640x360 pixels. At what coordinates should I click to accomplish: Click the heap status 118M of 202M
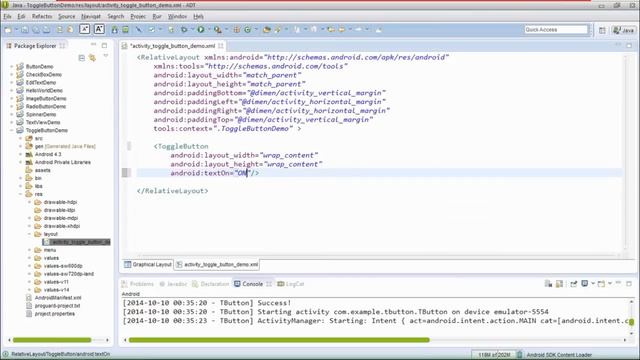click(x=493, y=355)
